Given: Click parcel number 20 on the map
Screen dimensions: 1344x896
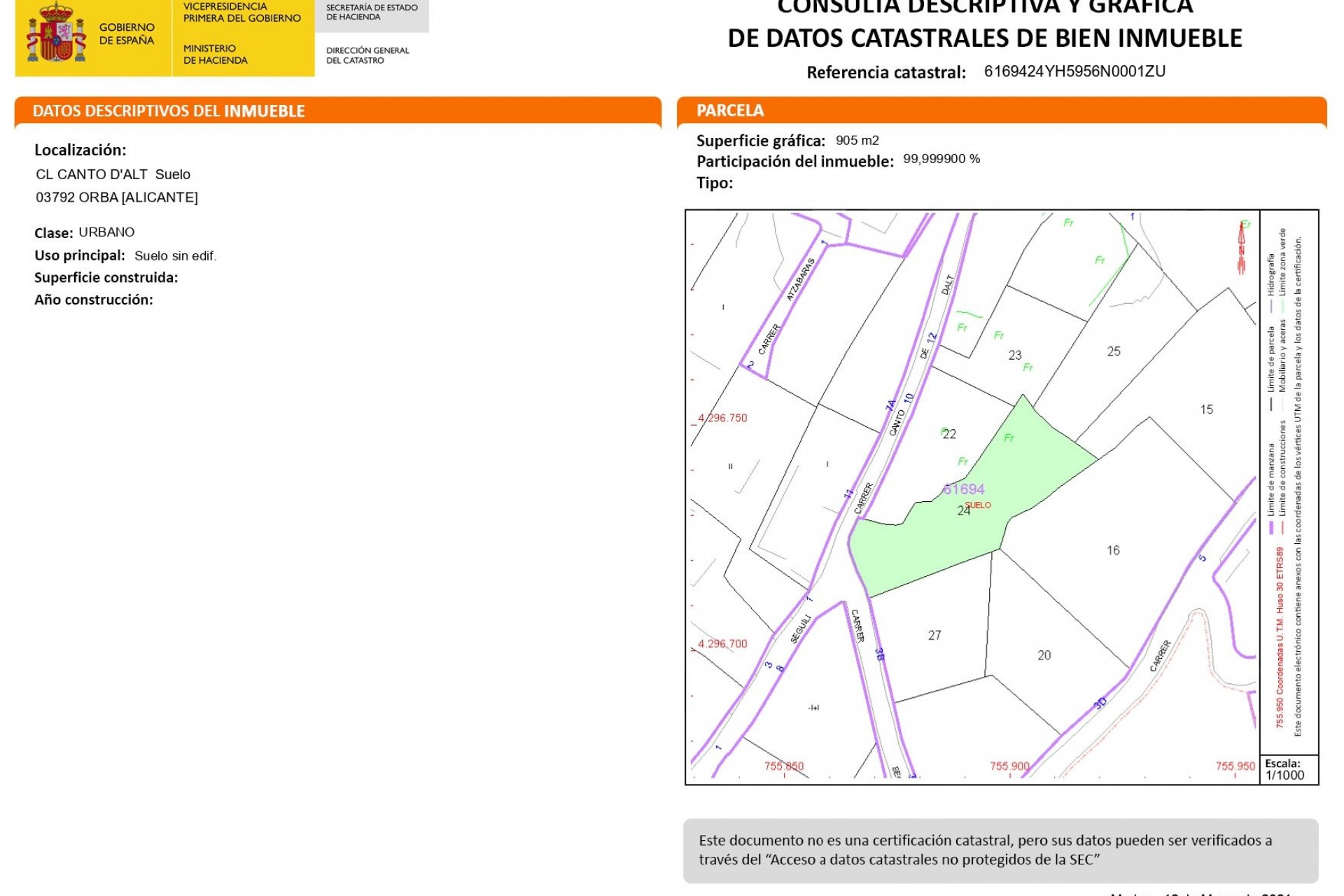Looking at the screenshot, I should [x=1044, y=654].
